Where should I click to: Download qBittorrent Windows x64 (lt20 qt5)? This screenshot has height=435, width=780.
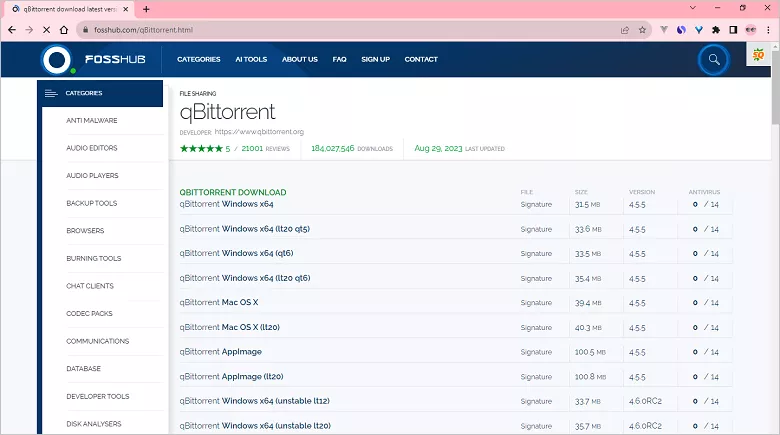(245, 229)
